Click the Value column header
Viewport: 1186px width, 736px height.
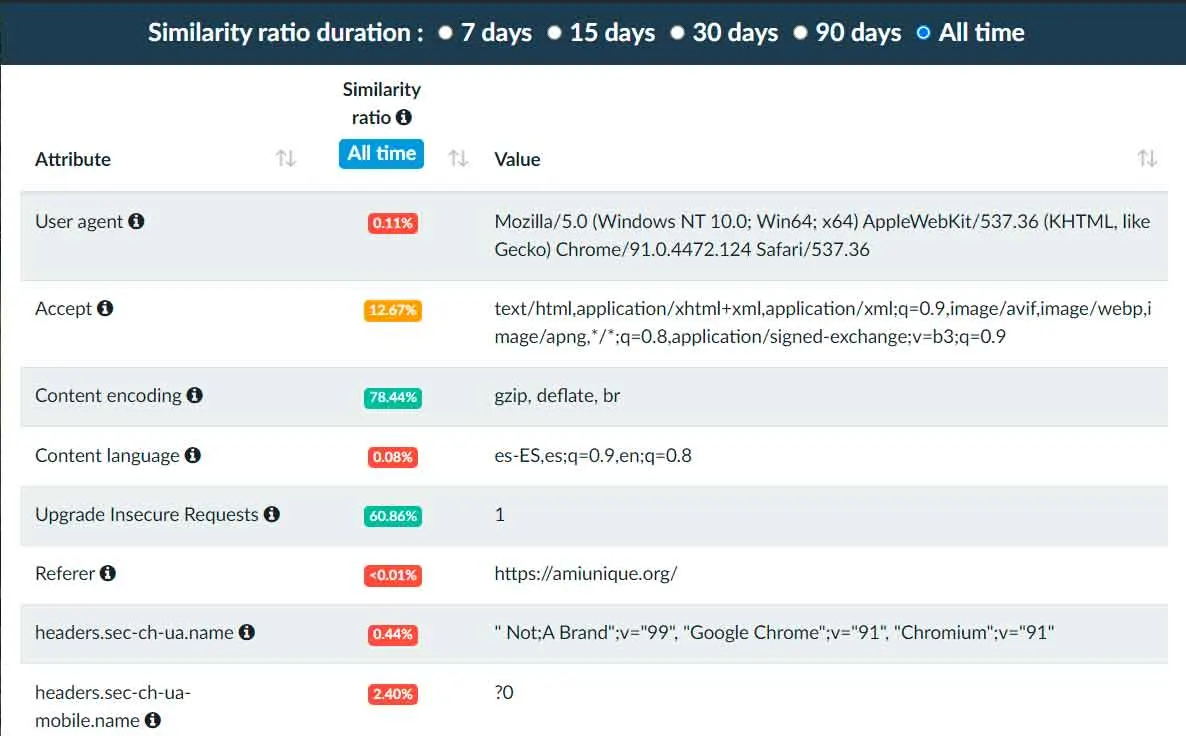tap(517, 159)
